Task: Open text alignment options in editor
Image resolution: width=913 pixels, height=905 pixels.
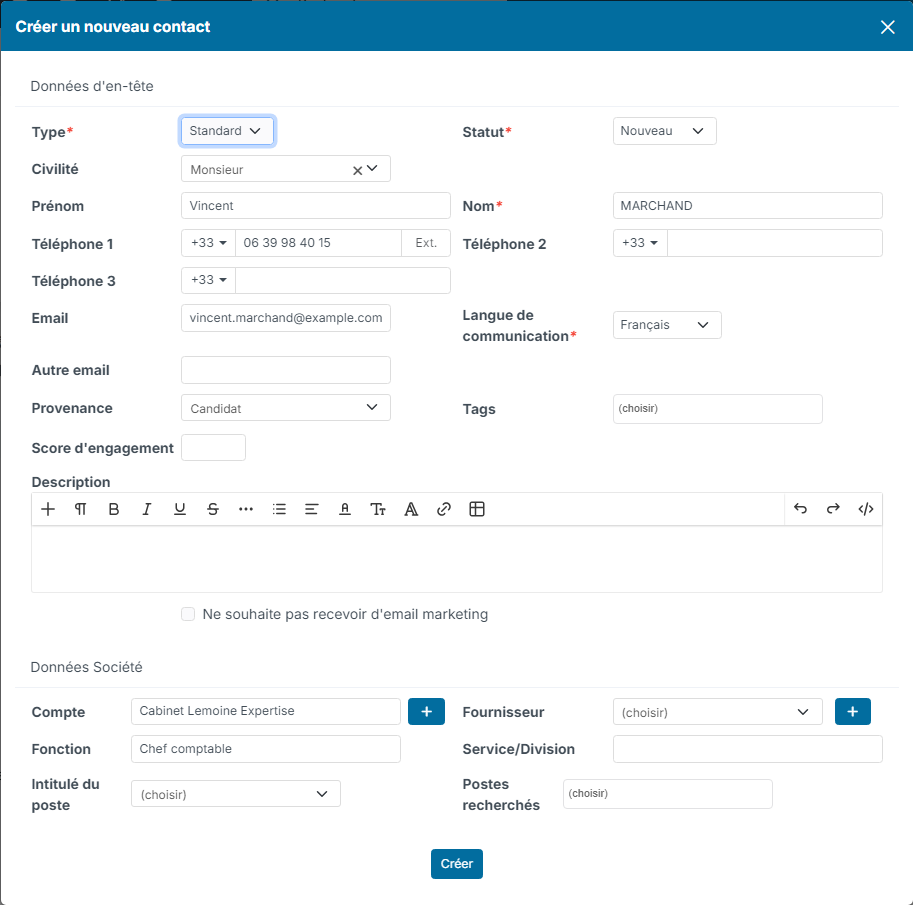Action: point(312,510)
